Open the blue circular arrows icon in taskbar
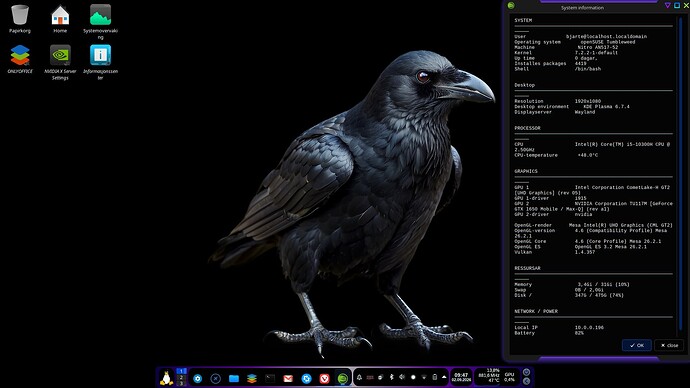This screenshot has width=690, height=388. 306,378
